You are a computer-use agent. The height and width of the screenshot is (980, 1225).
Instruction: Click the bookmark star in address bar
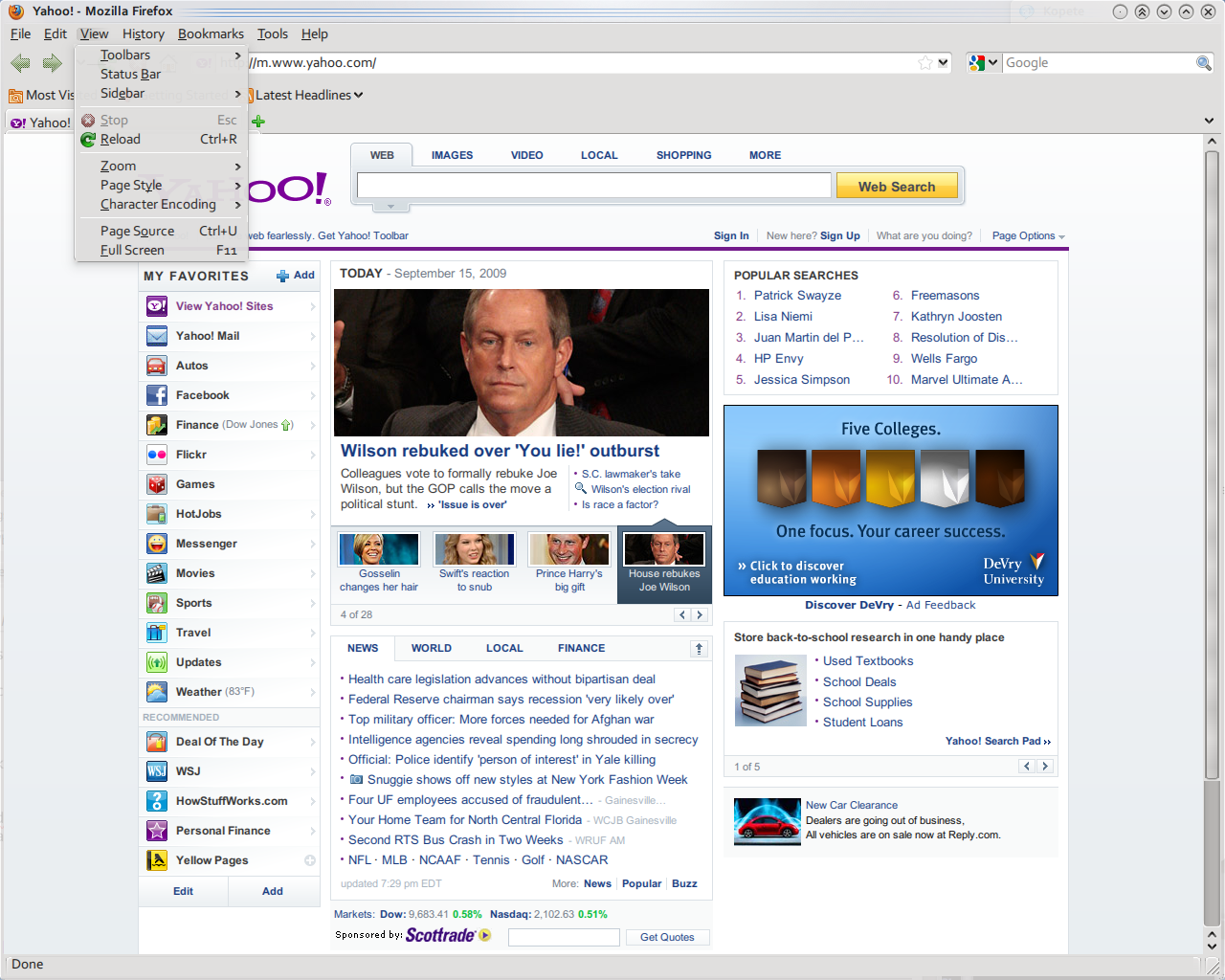[x=924, y=63]
